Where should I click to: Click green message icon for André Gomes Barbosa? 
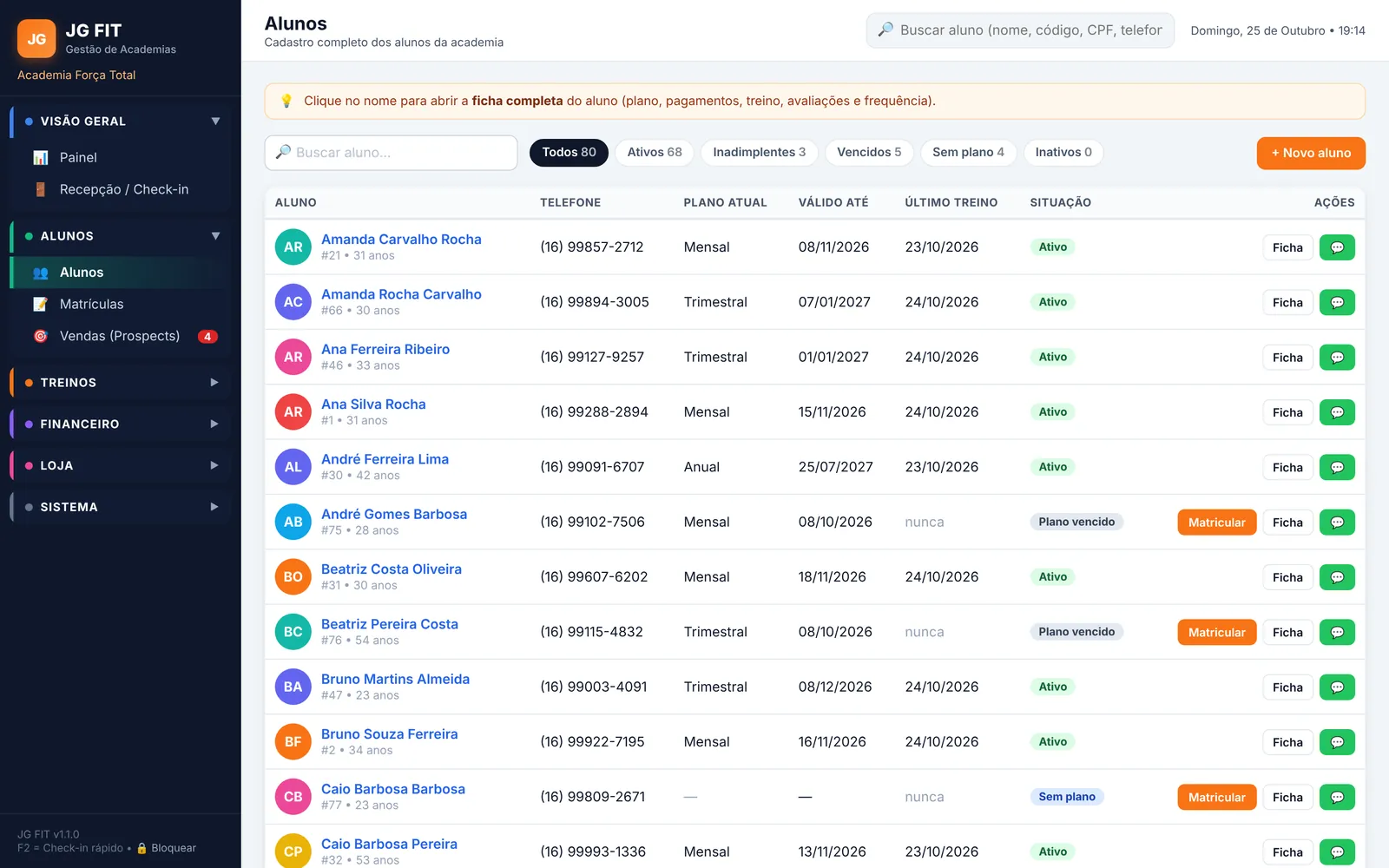tap(1337, 523)
